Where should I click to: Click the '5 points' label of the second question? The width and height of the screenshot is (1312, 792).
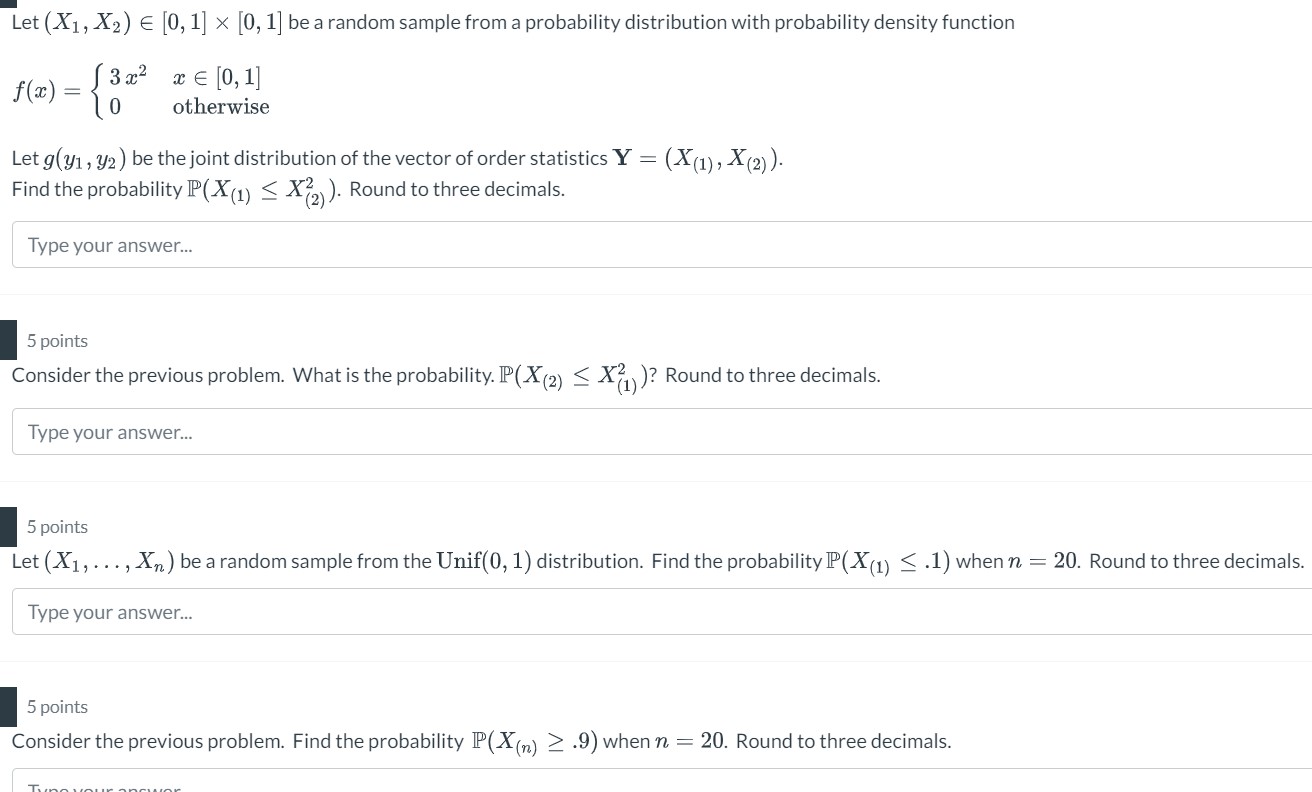point(57,341)
